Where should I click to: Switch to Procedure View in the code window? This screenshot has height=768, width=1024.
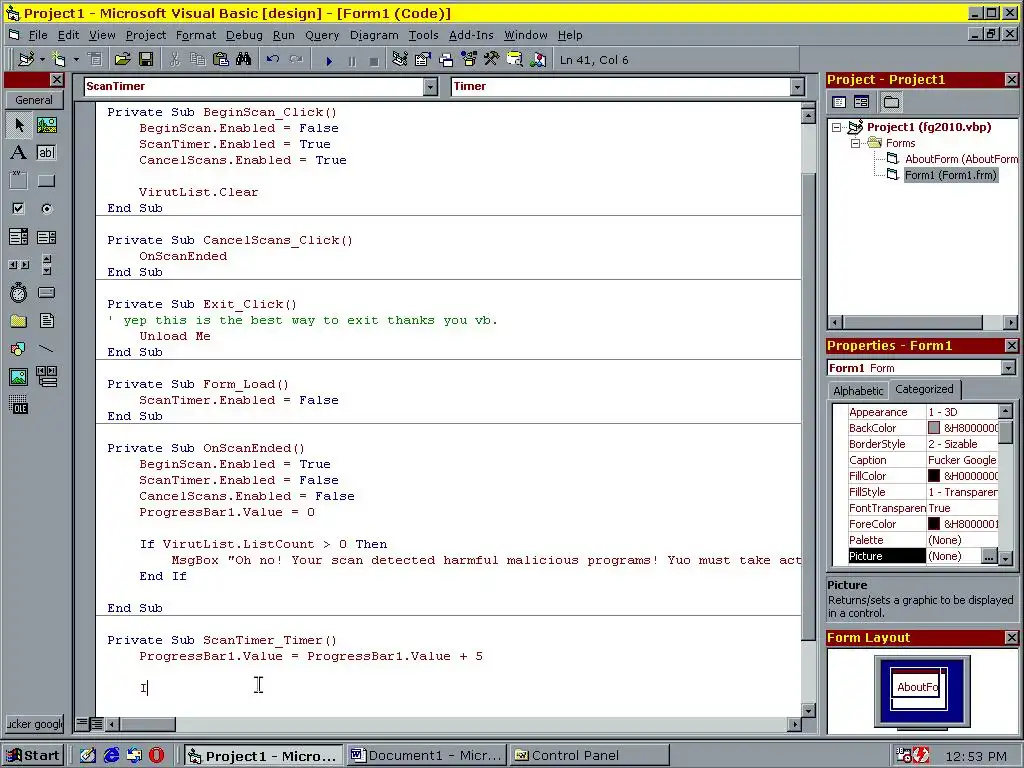click(82, 724)
